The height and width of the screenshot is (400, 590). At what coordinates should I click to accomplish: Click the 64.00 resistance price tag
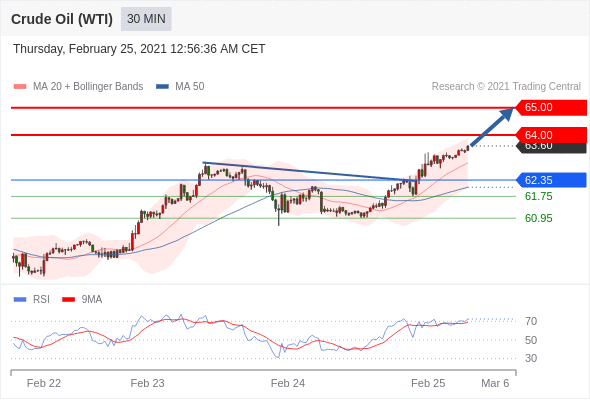551,135
